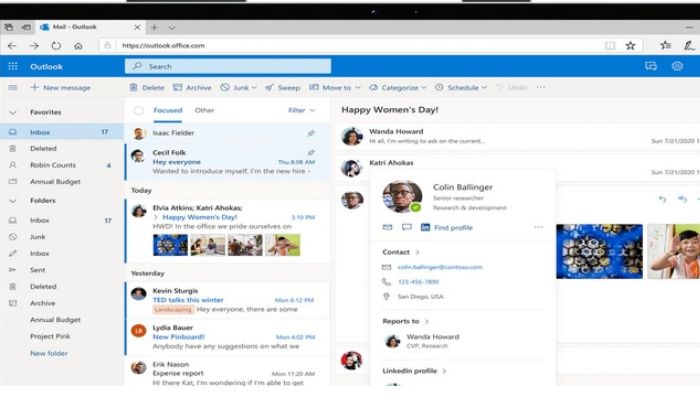This screenshot has height=400, width=700.
Task: Toggle hamburger navigation pane icon
Action: (x=12, y=88)
